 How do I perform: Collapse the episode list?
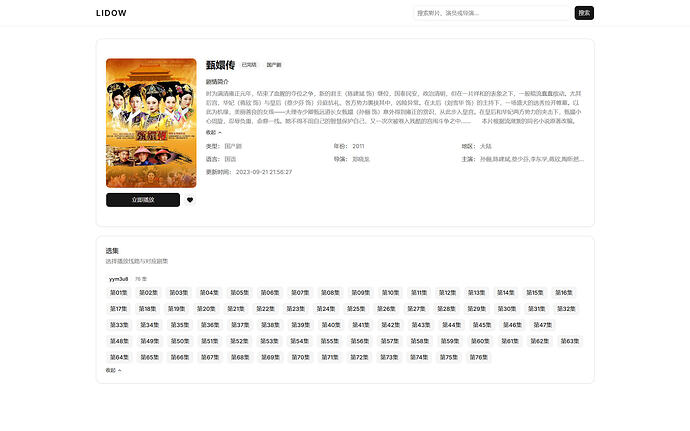click(x=113, y=370)
